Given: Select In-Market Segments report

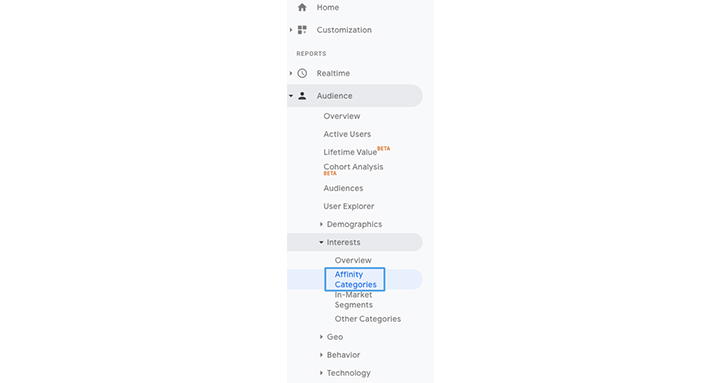Looking at the screenshot, I should [354, 300].
